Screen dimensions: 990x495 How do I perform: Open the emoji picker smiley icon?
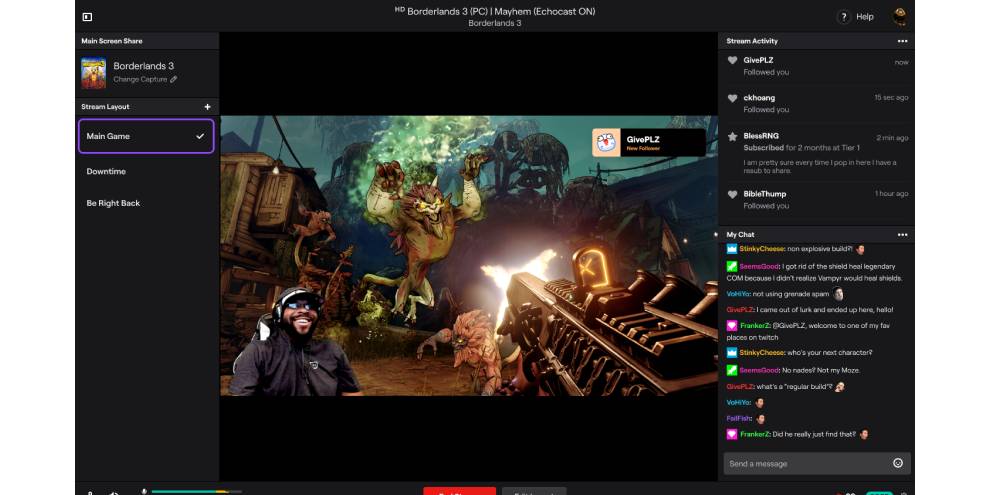pos(898,463)
